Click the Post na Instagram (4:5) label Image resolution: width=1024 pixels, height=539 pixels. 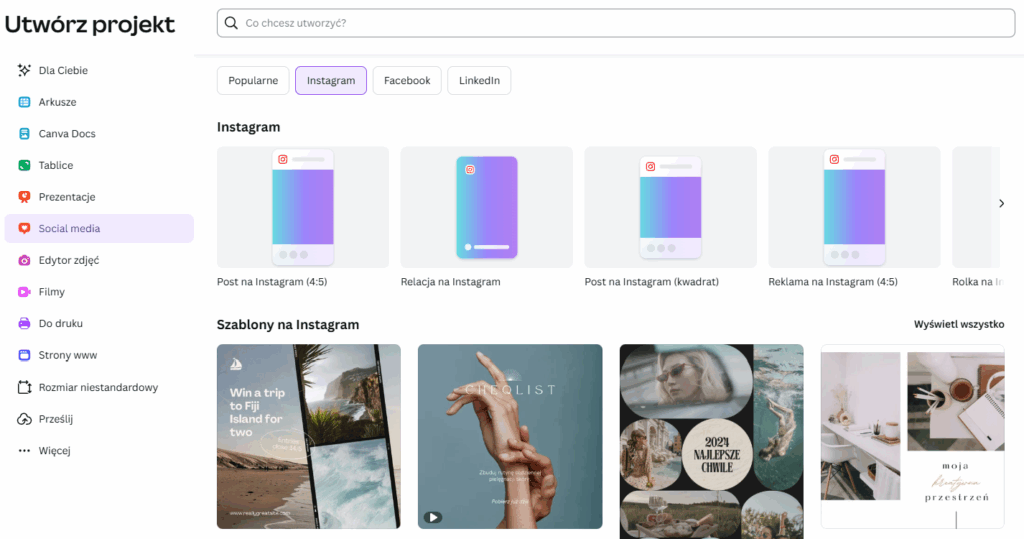click(272, 282)
